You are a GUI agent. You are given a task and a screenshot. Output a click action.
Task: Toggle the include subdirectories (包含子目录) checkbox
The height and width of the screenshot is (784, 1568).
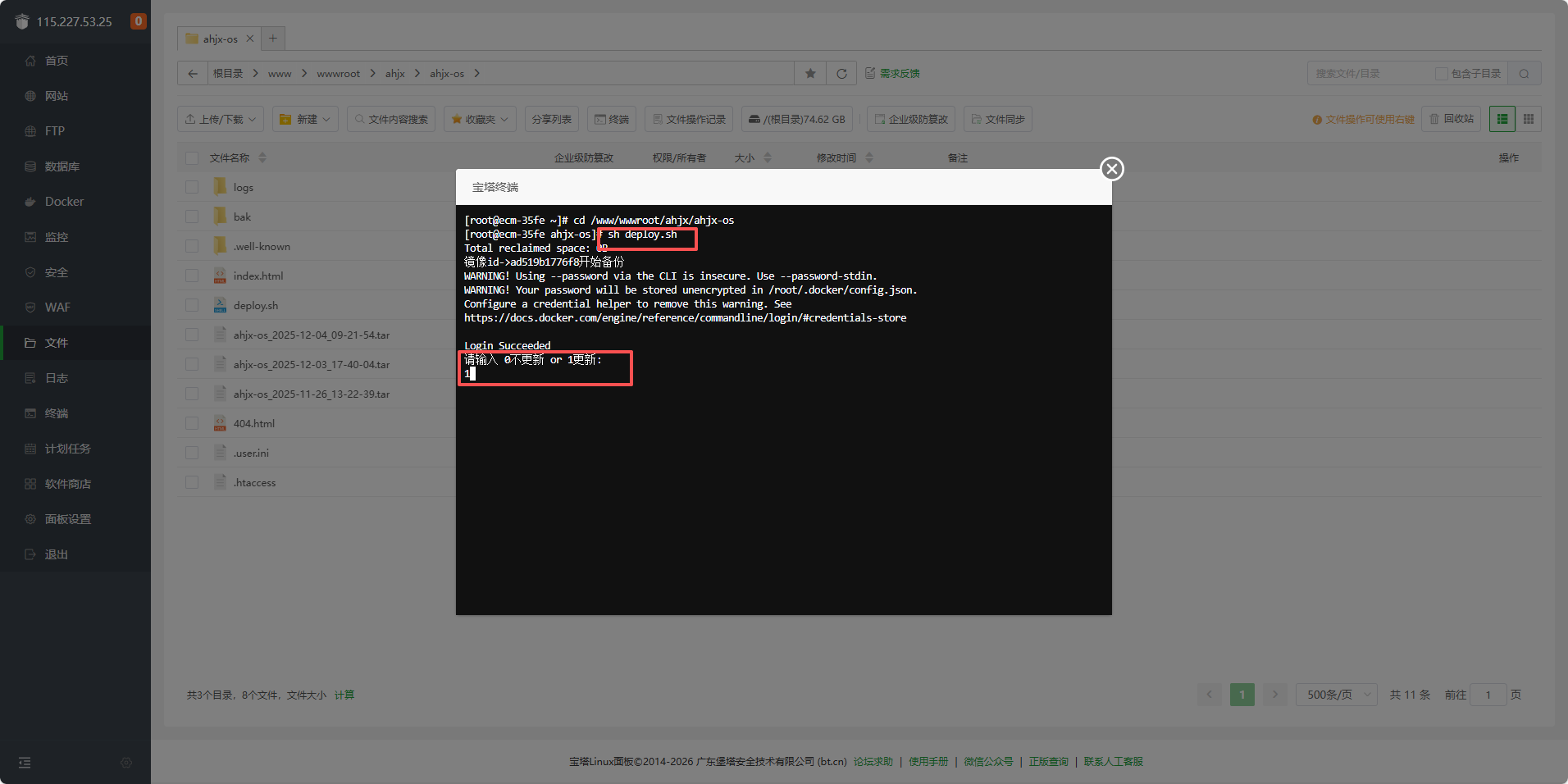[1441, 74]
